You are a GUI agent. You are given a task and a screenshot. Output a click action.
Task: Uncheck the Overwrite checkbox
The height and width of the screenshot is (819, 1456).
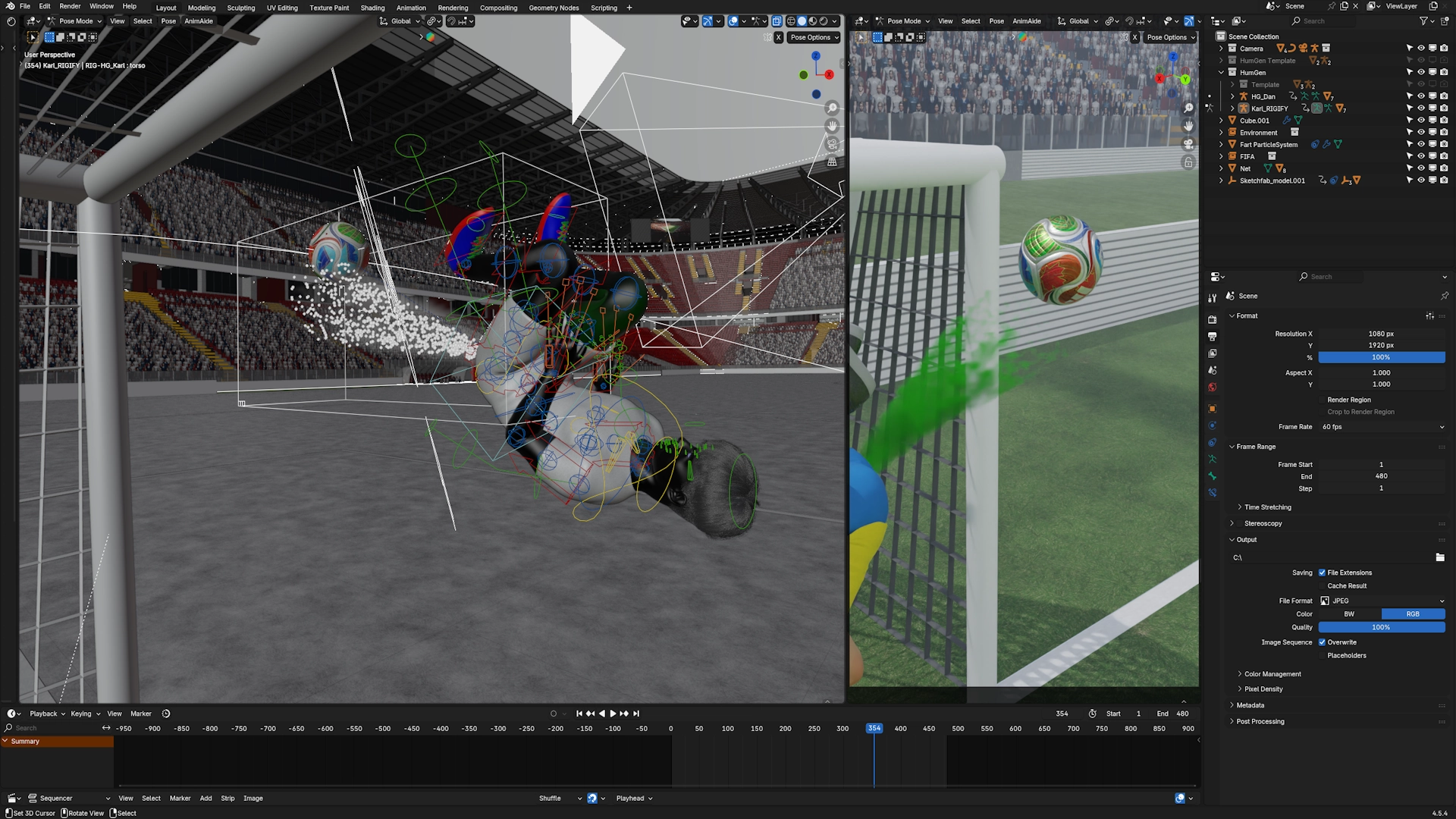(1323, 642)
